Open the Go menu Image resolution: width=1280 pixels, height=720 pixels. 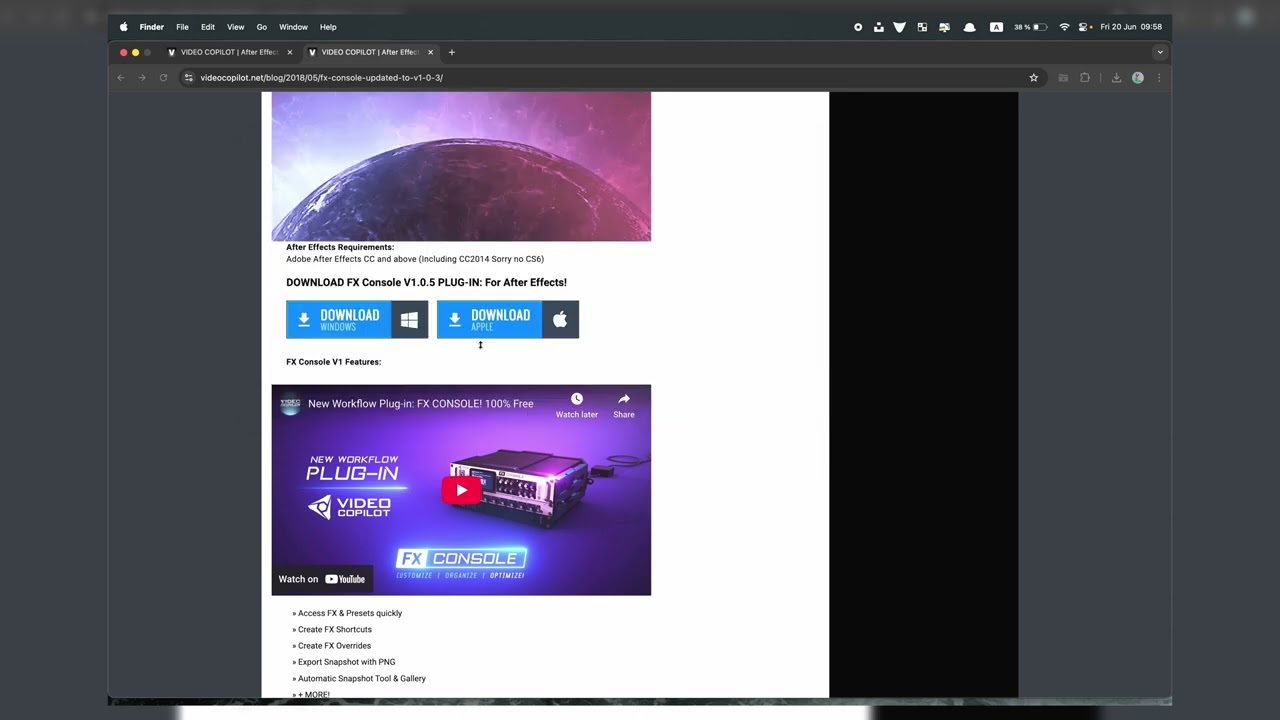coord(262,27)
